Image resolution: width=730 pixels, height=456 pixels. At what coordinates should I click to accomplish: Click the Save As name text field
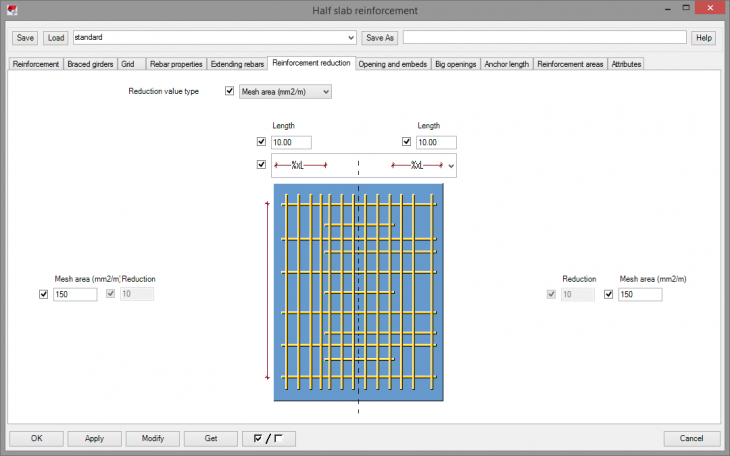click(x=544, y=37)
